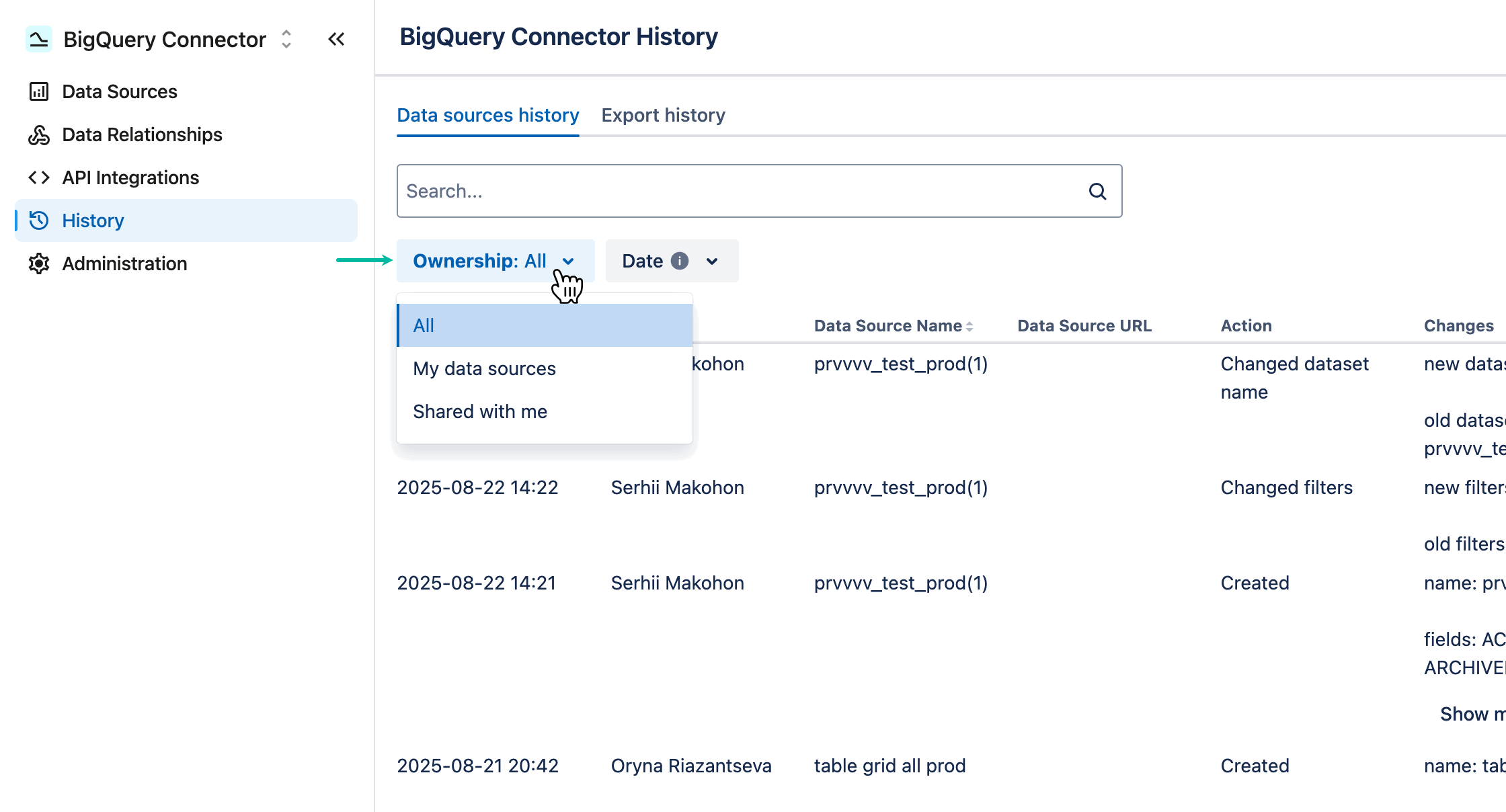
Task: Choose Shared with me in the ownership list
Action: pos(480,411)
